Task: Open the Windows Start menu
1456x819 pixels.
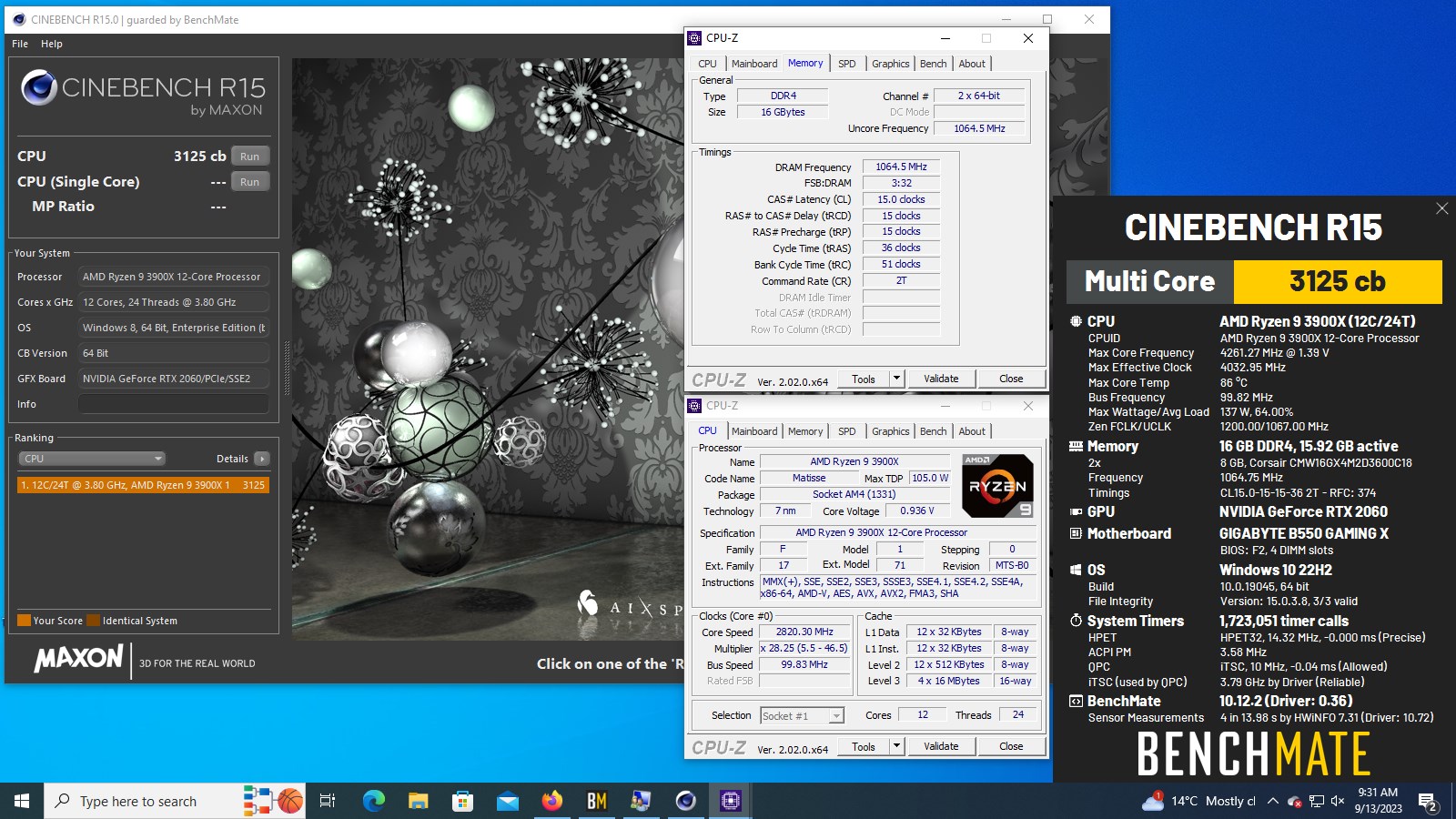Action: pos(22,801)
